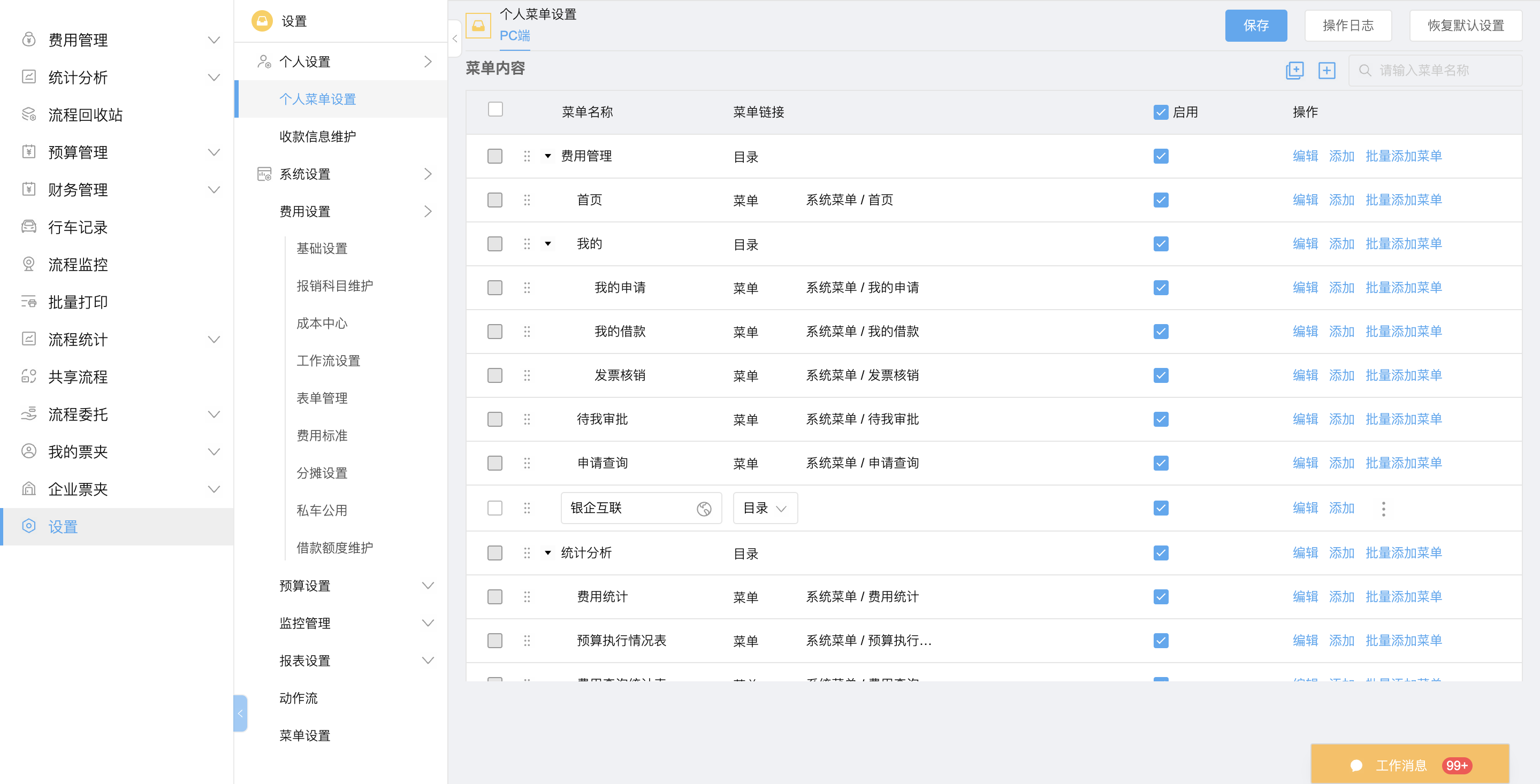Open 成本中心 menu item
This screenshot has height=784, width=1540.
(321, 324)
